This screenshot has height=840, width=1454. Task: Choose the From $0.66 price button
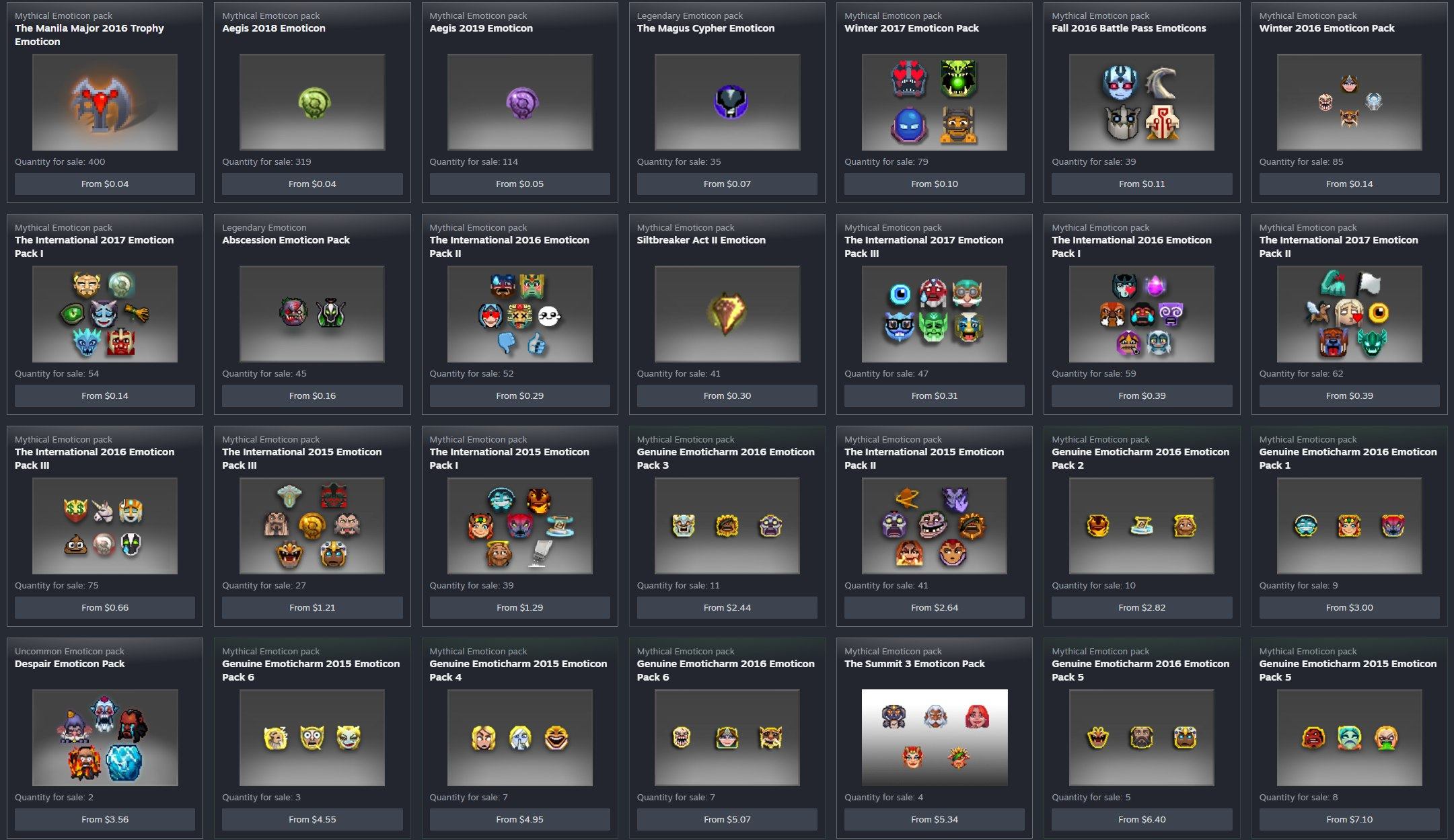point(105,607)
